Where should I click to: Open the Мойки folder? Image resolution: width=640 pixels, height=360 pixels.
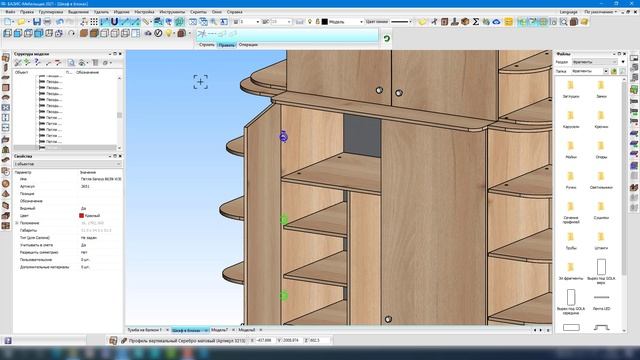click(571, 150)
